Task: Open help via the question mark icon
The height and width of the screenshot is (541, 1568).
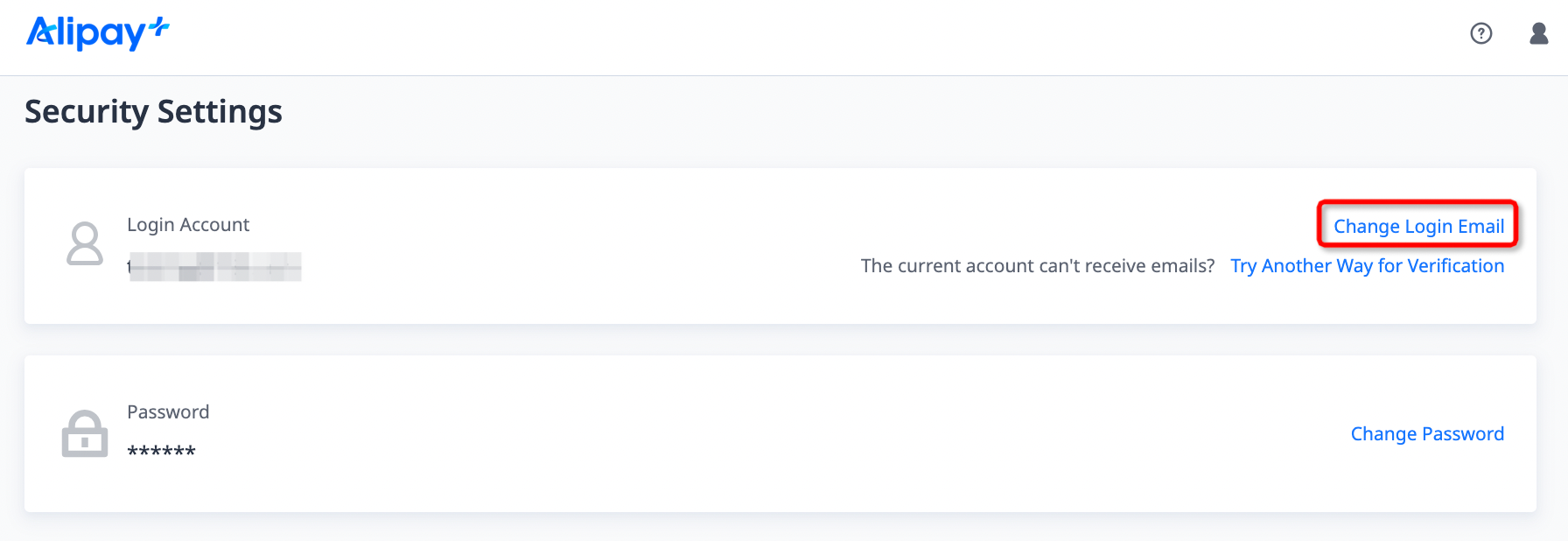Action: pyautogui.click(x=1480, y=33)
